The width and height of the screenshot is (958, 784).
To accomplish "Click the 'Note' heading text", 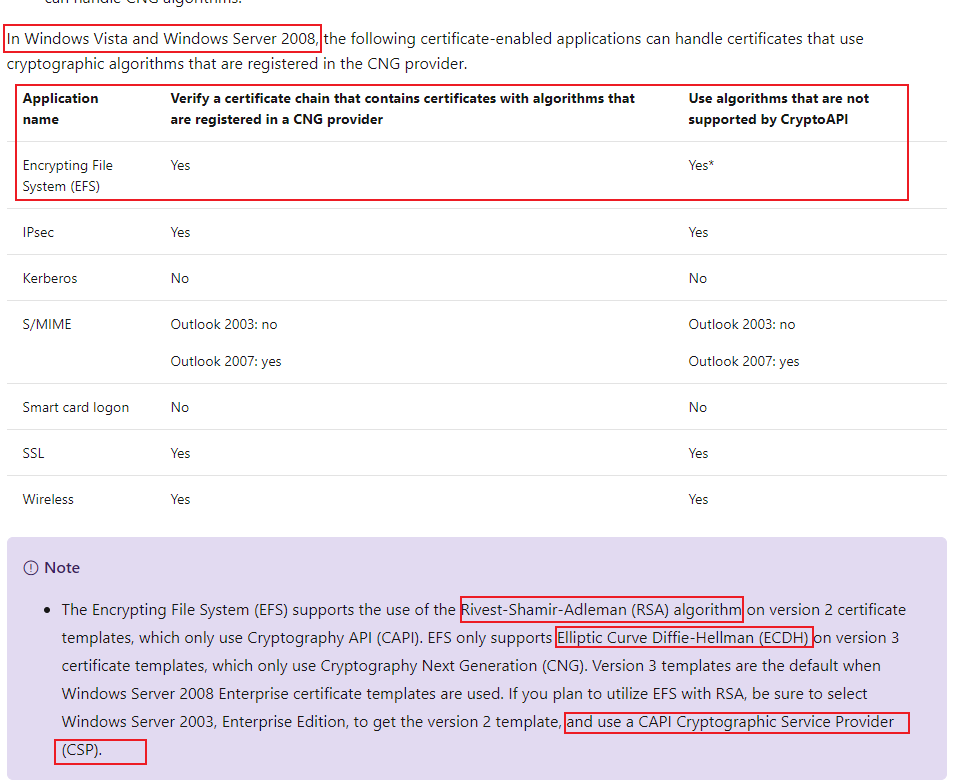I will click(62, 568).
